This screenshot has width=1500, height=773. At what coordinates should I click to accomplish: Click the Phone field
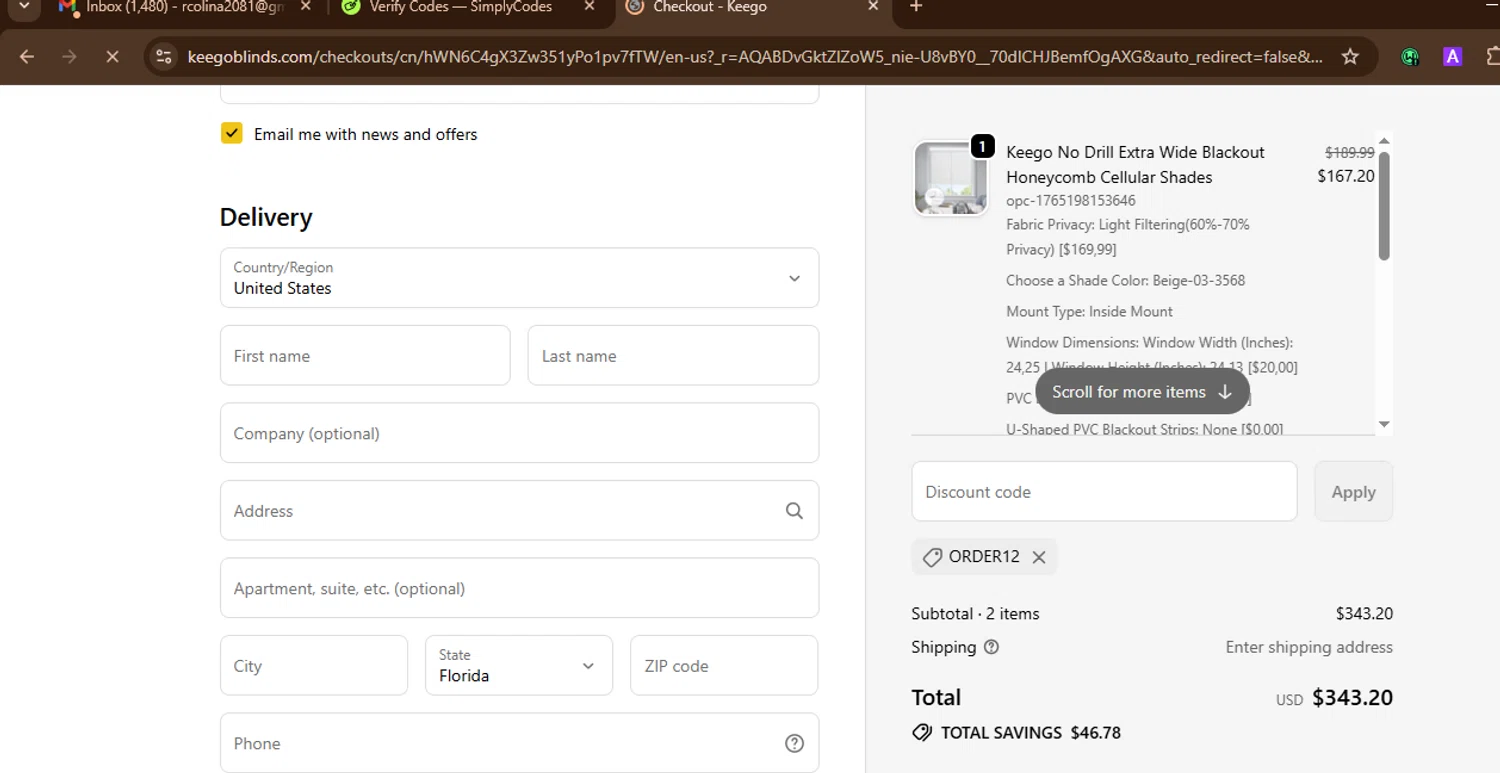click(x=519, y=743)
